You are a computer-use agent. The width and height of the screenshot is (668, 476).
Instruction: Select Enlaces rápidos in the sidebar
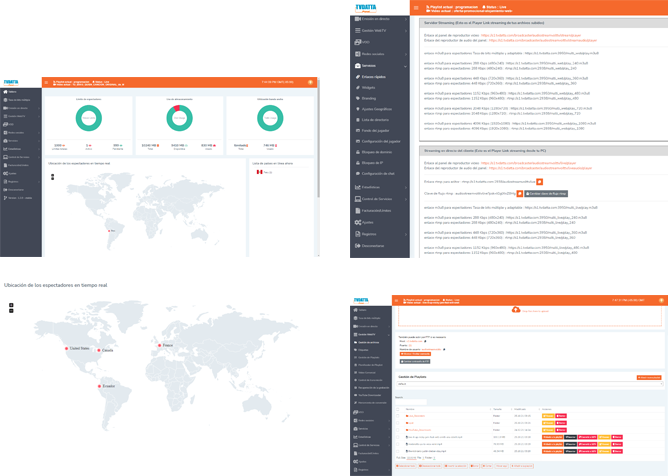tap(374, 77)
